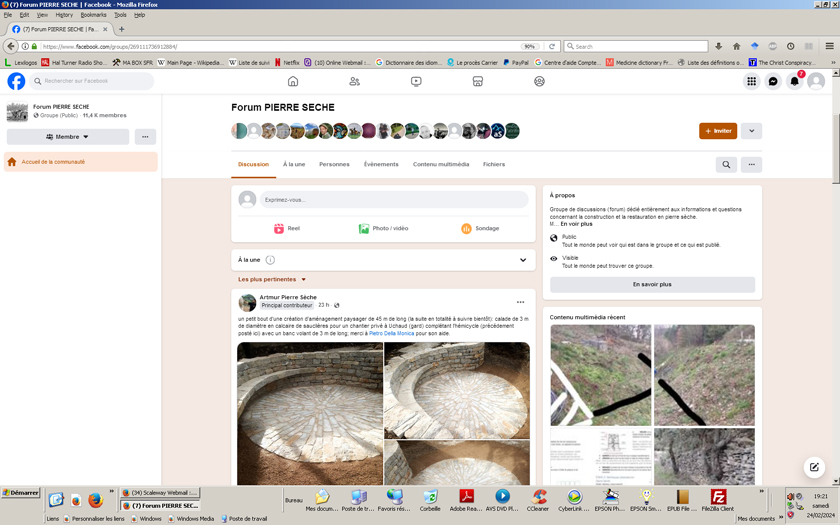Open three-dot menu beside group search
This screenshot has width=840, height=525.
pyautogui.click(x=752, y=164)
